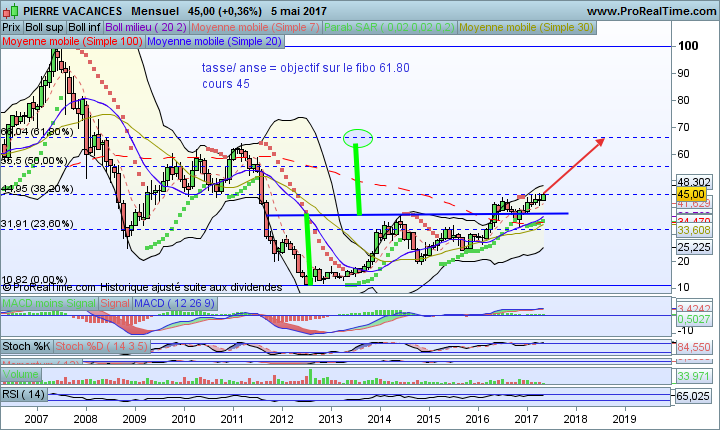Click the Moyenne mobile (Simple 7) label
The image size is (720, 430).
pos(255,27)
